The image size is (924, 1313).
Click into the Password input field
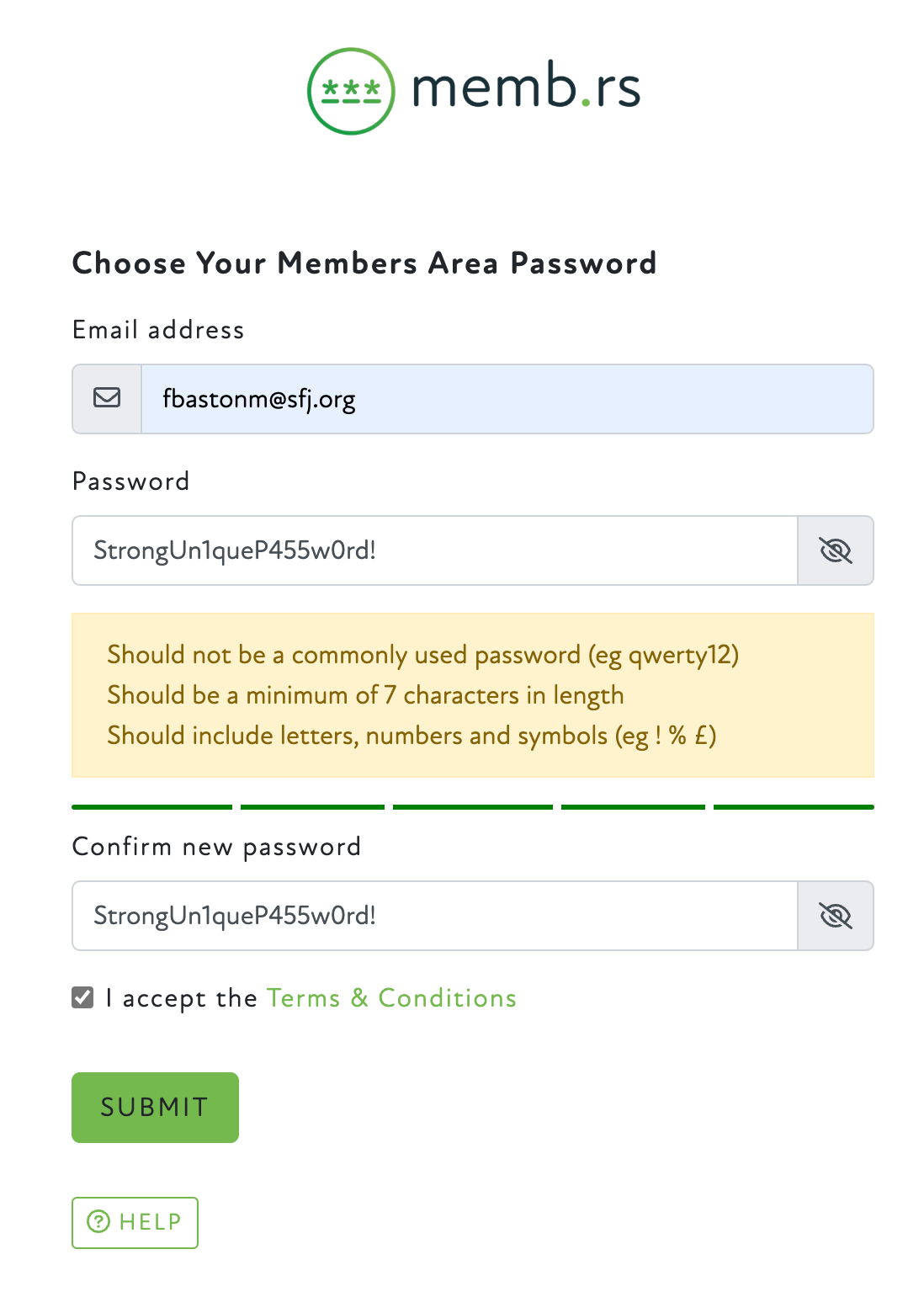(x=434, y=550)
